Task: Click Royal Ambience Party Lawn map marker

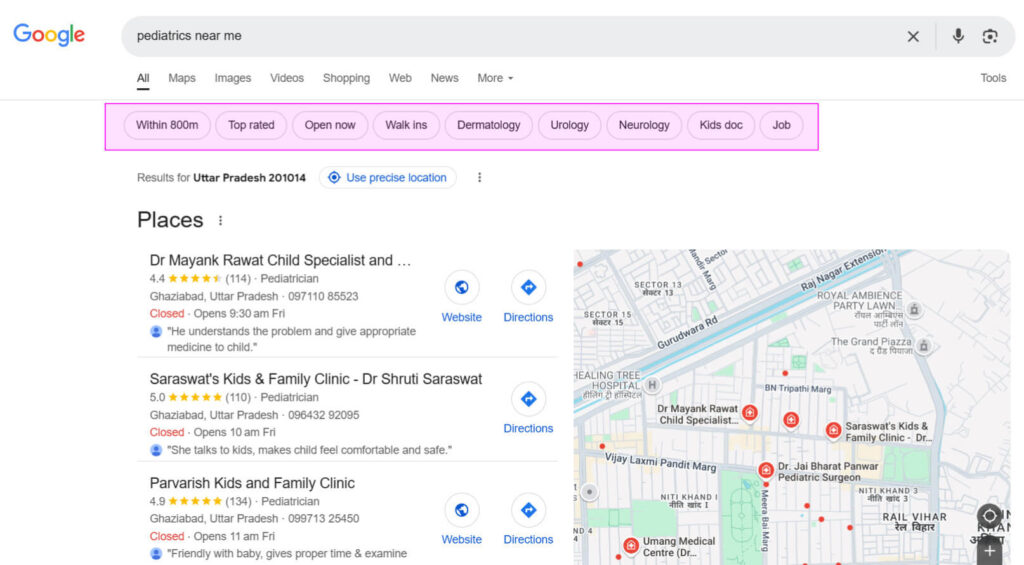Action: point(914,310)
